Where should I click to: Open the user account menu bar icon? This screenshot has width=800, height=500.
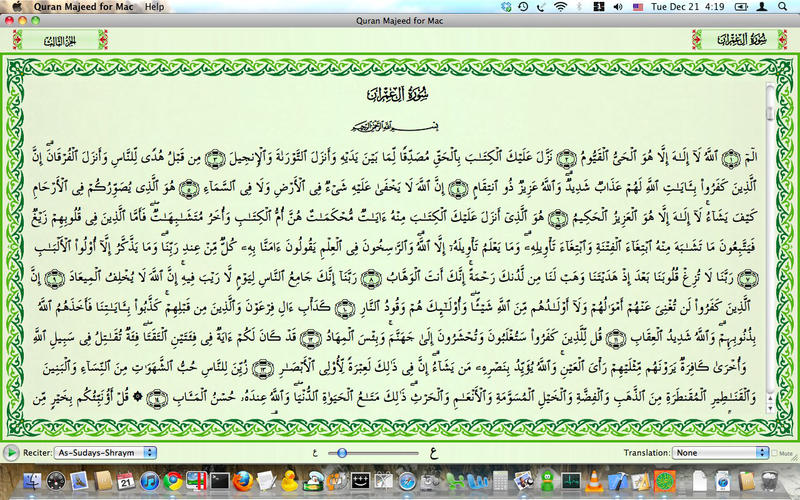point(762,7)
